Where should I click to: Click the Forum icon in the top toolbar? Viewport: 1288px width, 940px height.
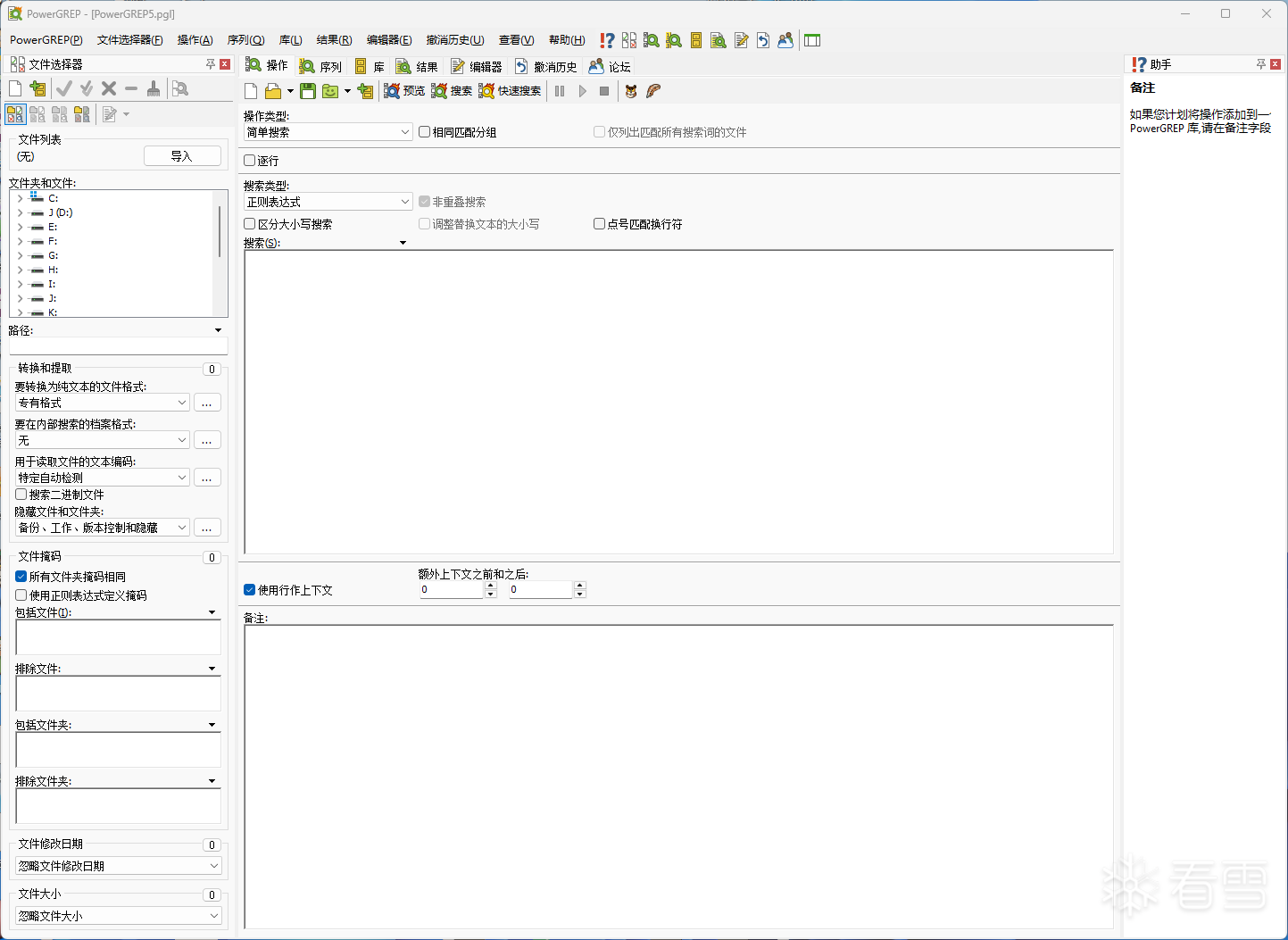pos(785,40)
